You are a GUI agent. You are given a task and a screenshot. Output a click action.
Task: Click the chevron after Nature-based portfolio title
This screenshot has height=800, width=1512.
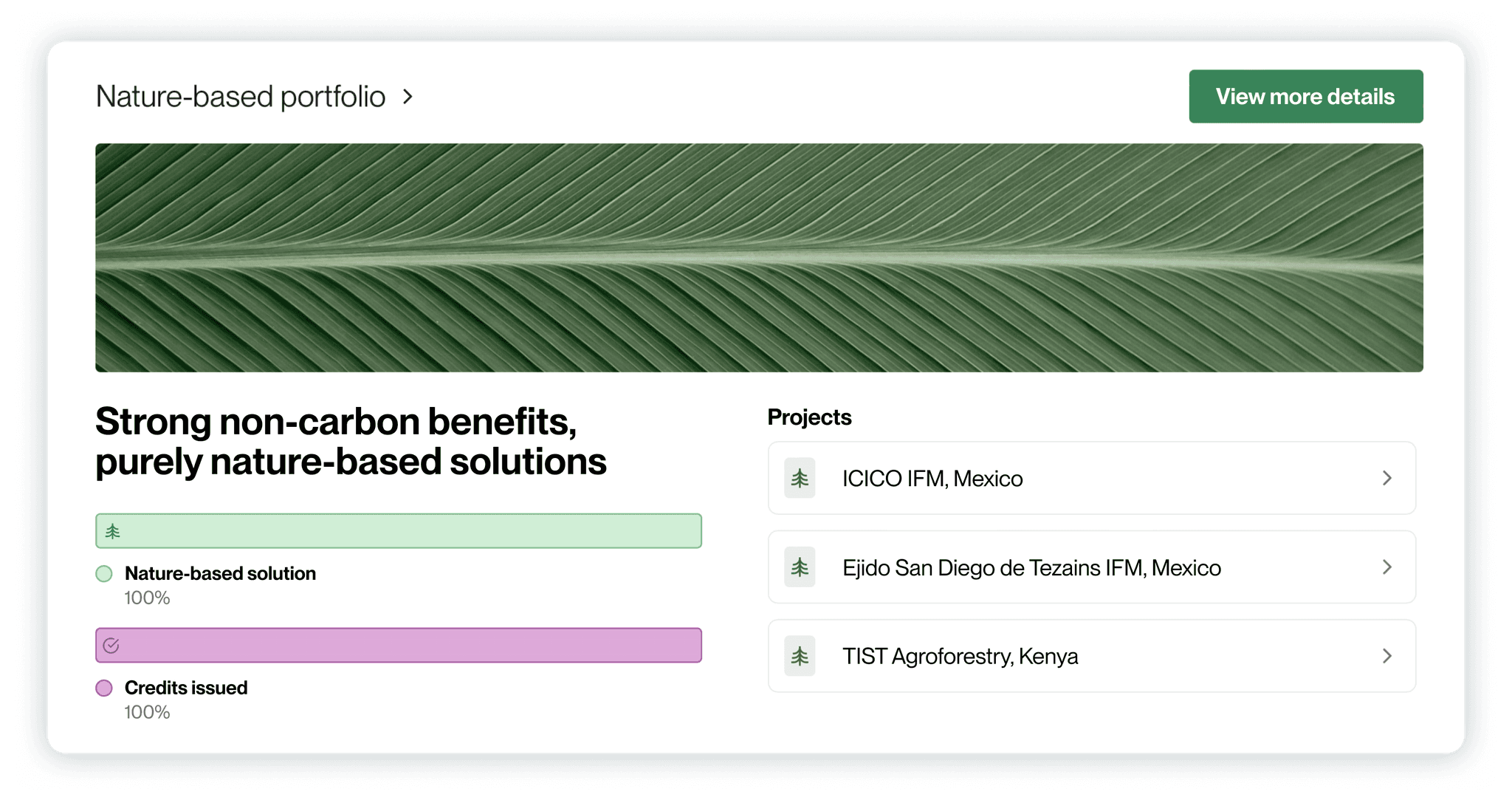click(x=408, y=96)
